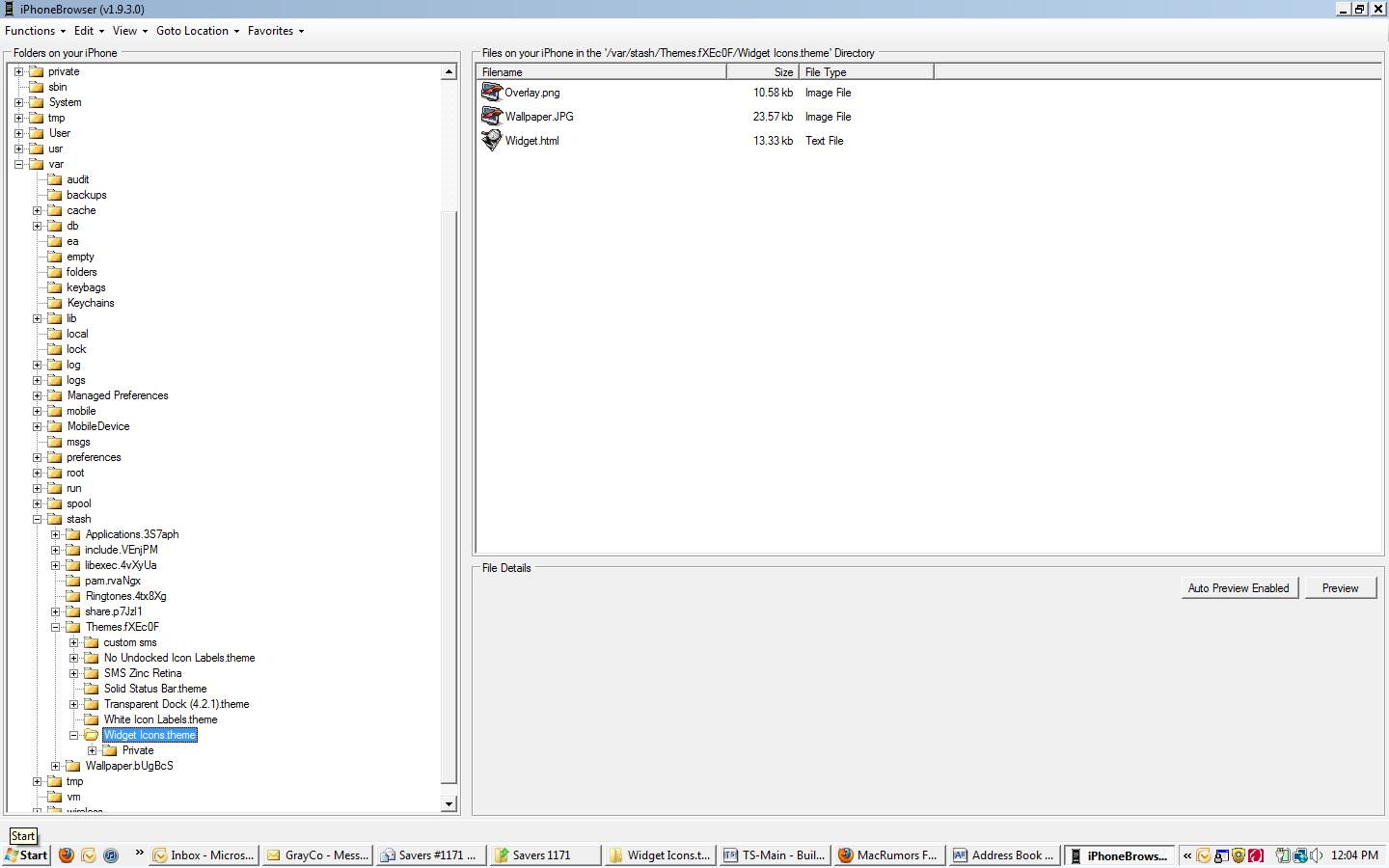Expand the Applications.3S7aph folder node
Screen dimensions: 1389x868
[55, 534]
